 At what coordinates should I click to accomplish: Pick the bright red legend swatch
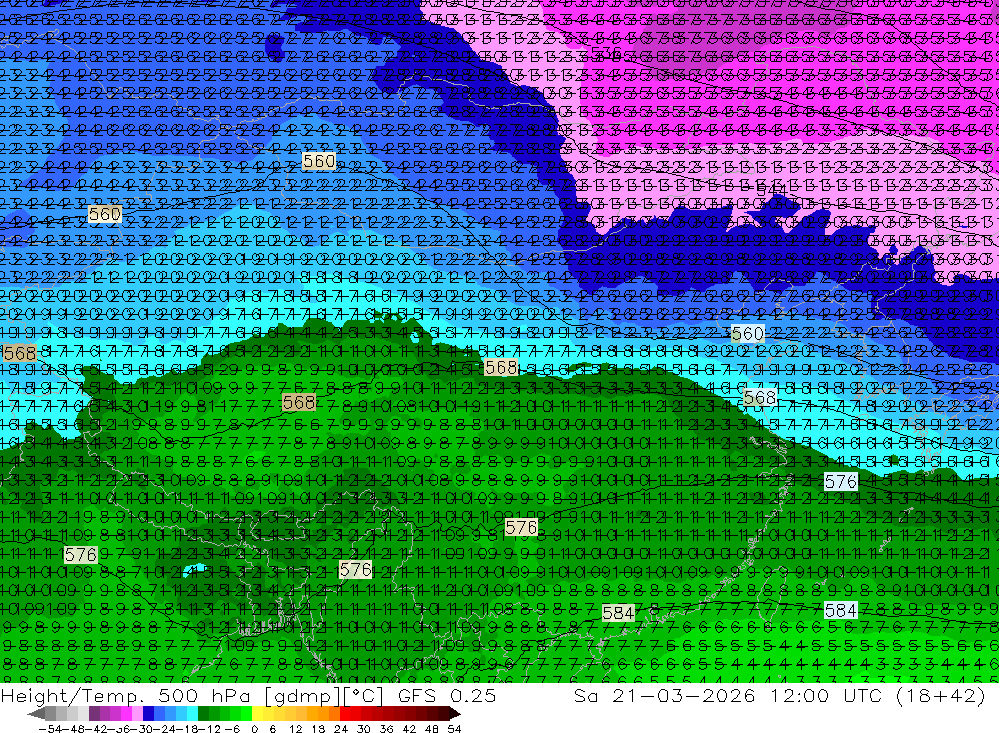coord(345,714)
